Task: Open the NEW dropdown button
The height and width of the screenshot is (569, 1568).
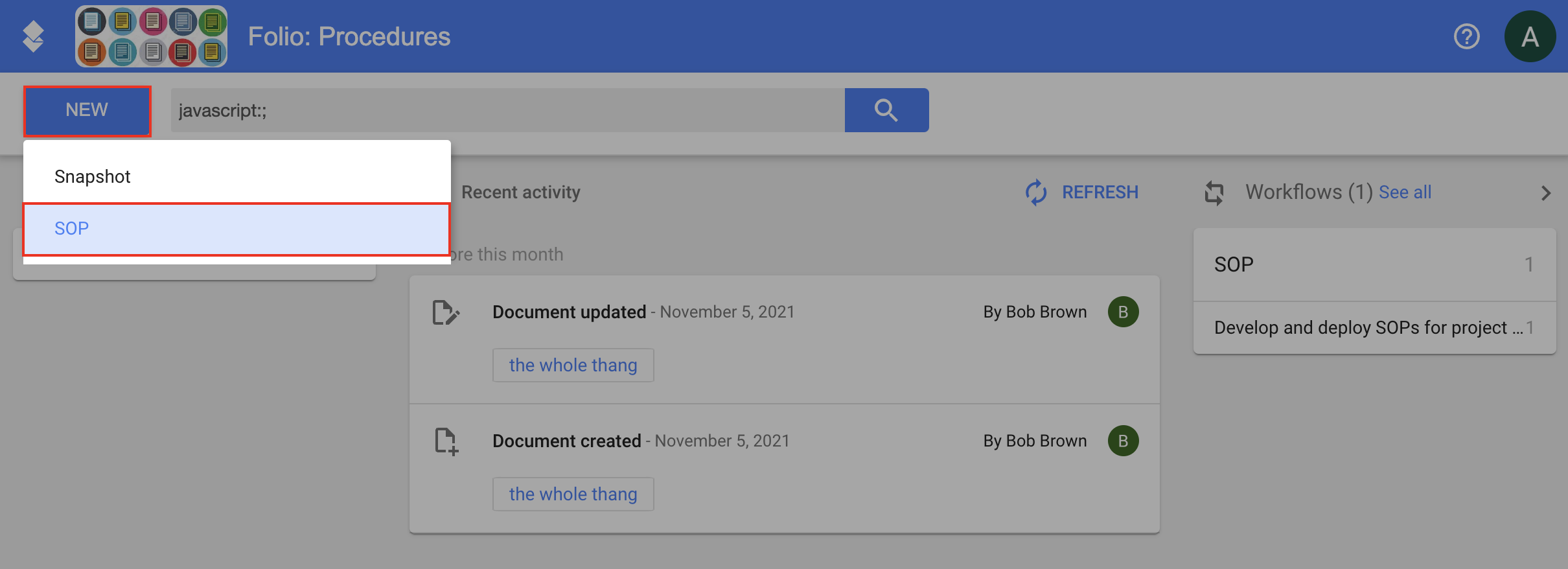Action: coord(87,110)
